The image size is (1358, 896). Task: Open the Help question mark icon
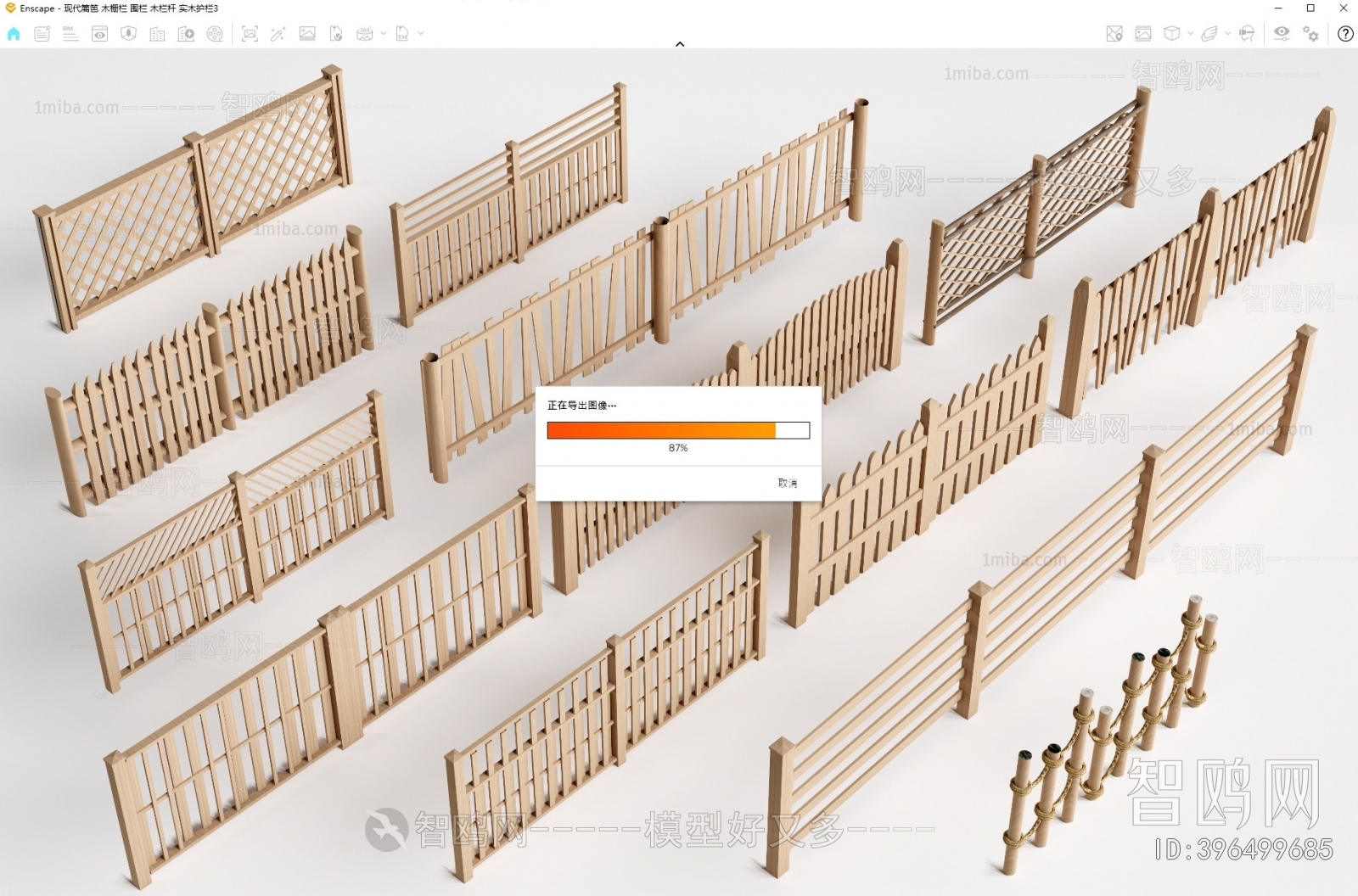point(1345,34)
